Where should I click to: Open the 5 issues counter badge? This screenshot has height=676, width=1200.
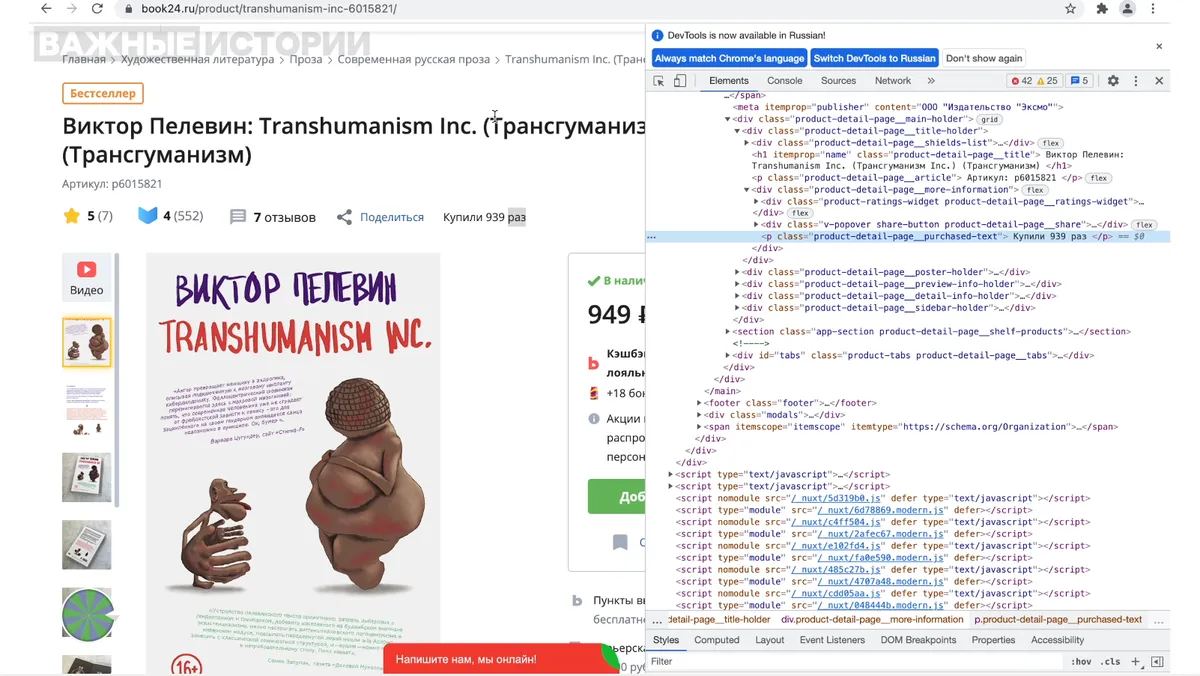(x=1079, y=81)
